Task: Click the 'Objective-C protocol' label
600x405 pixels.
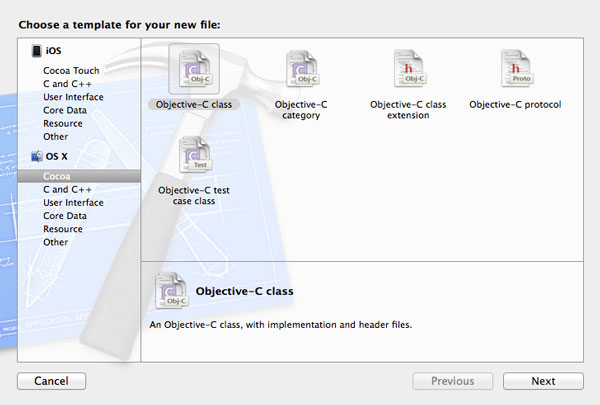Action: tap(515, 105)
